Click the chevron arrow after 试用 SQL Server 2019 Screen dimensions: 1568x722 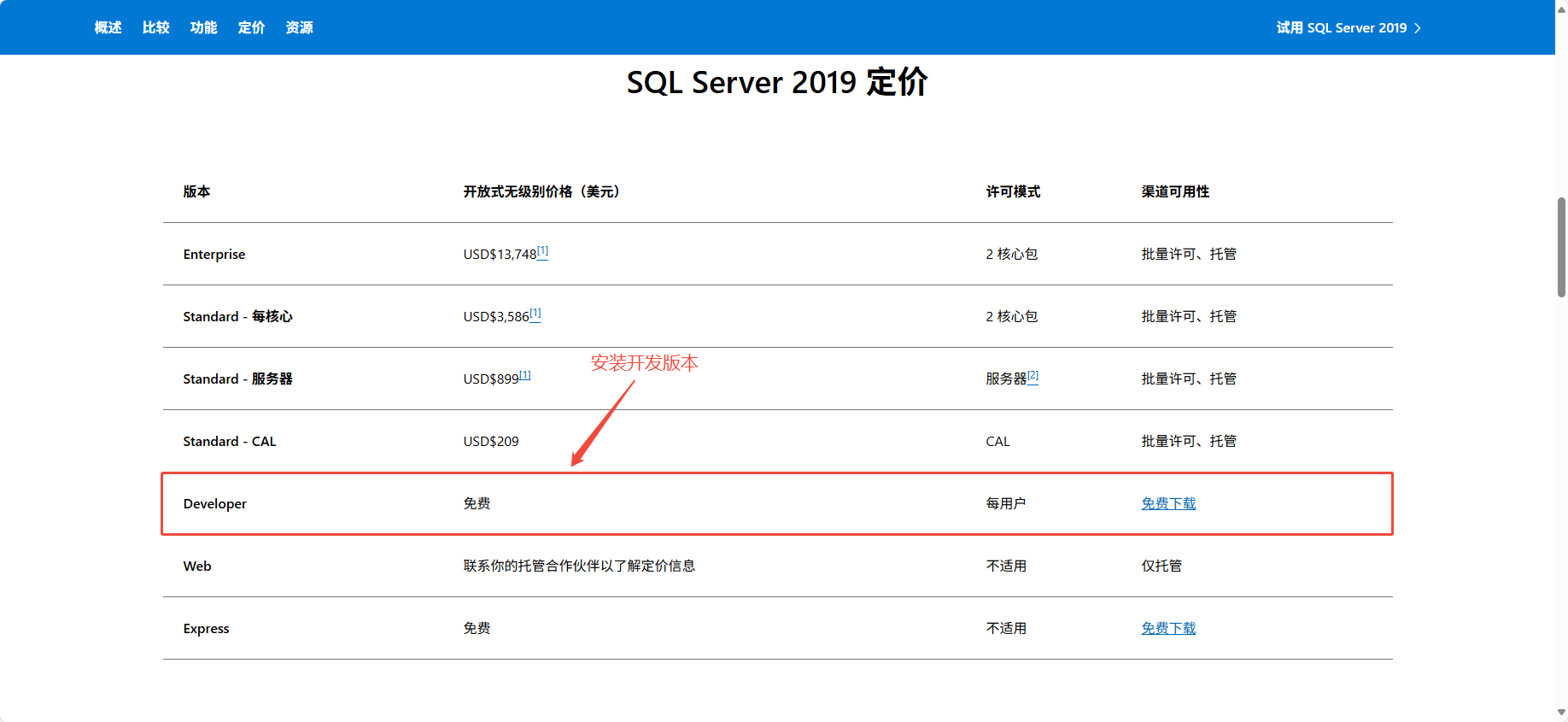pos(1418,28)
